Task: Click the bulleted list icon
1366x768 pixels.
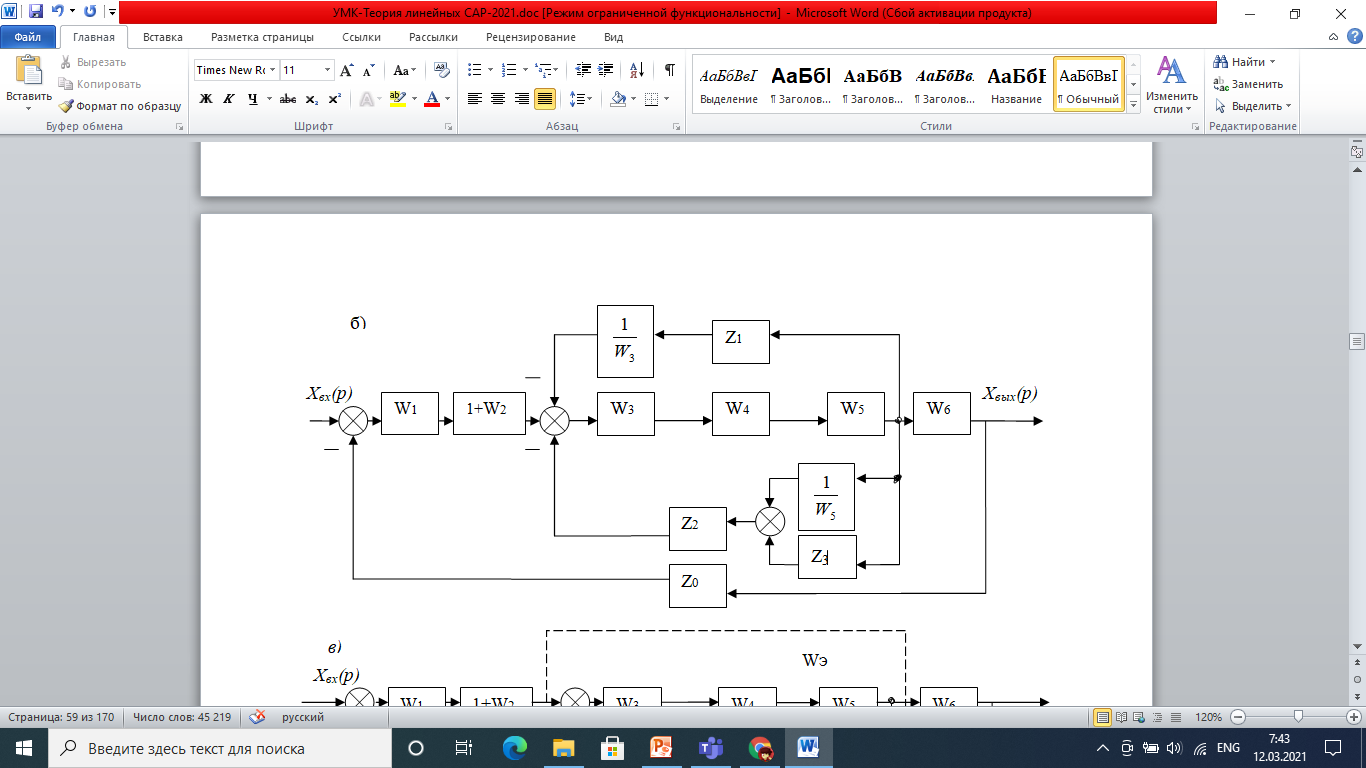Action: (475, 70)
